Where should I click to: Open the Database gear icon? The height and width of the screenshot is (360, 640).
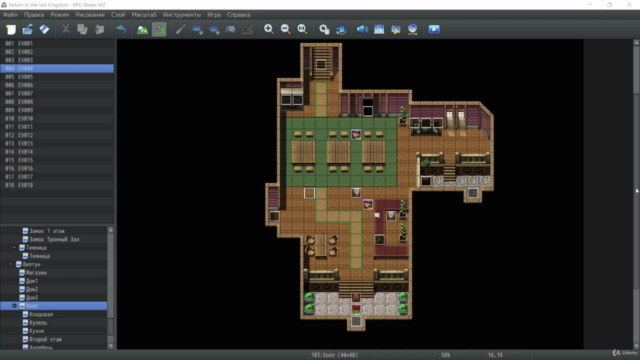[x=324, y=29]
